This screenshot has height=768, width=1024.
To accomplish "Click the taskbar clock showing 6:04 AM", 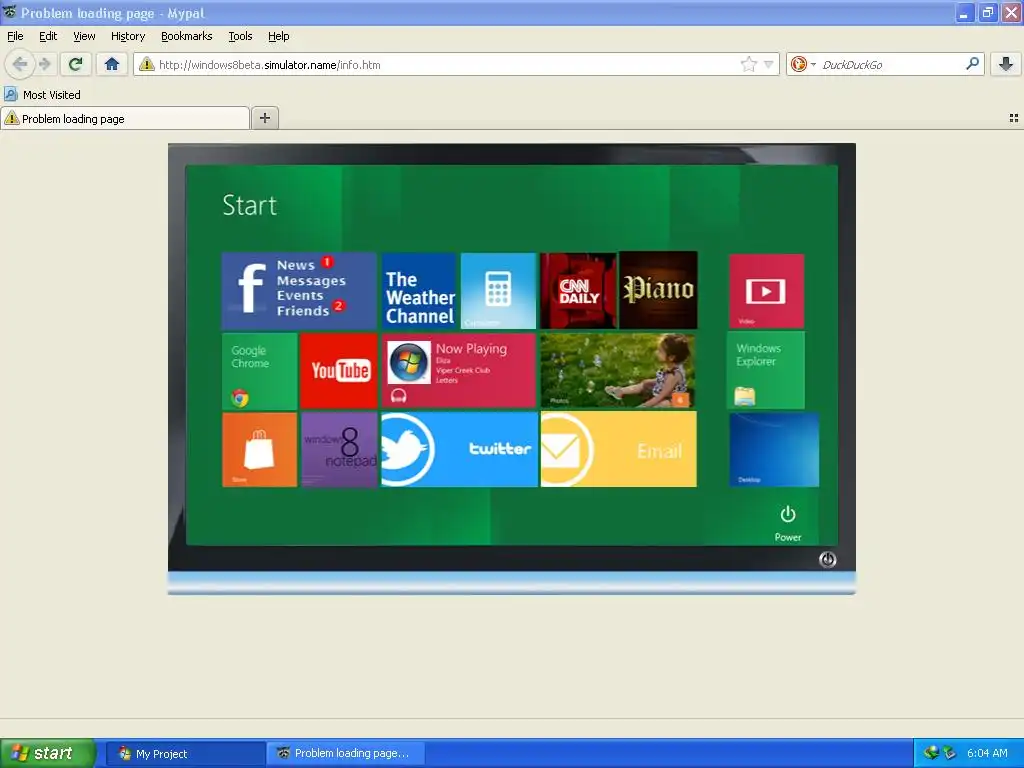I will click(x=987, y=753).
